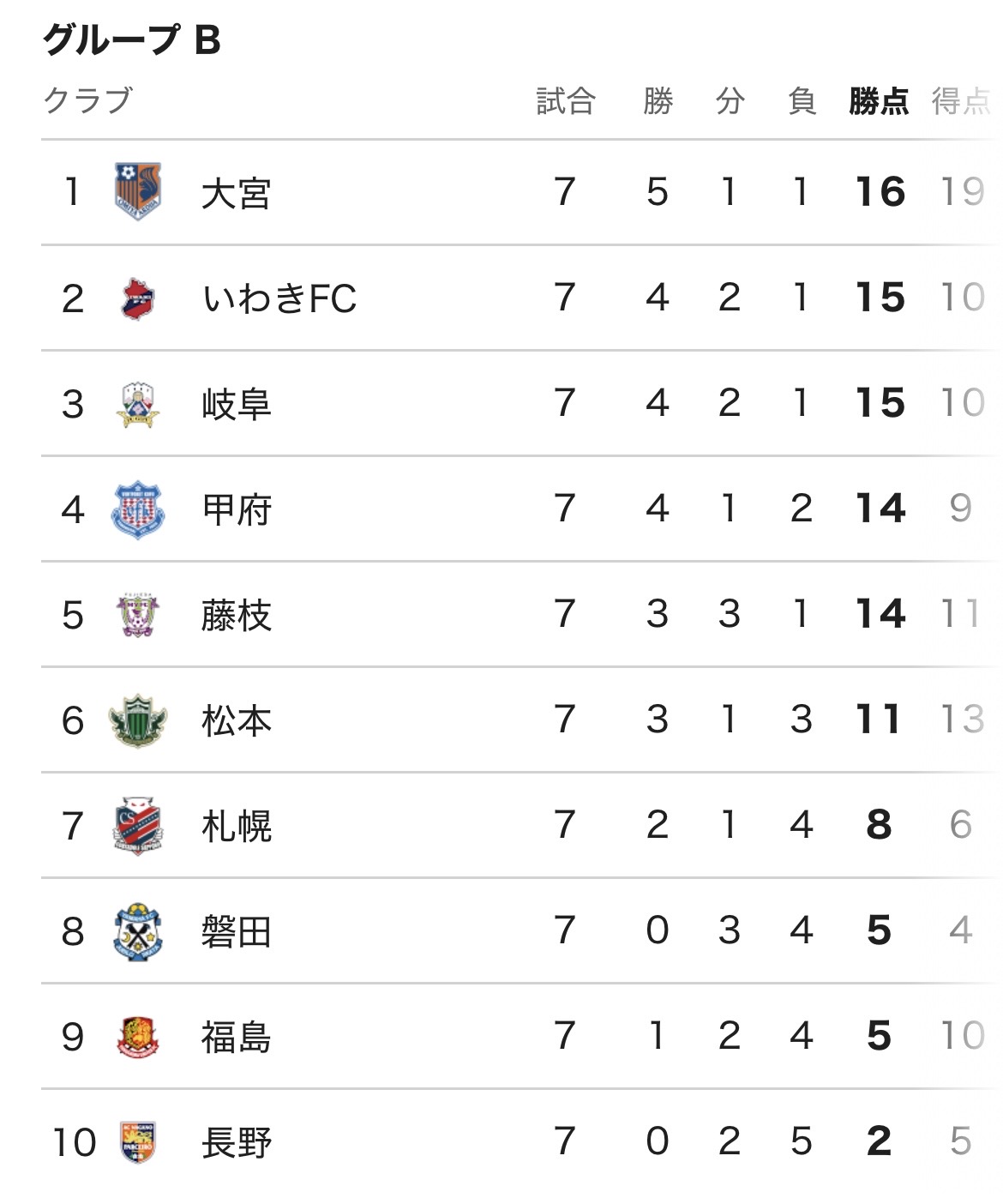
Task: Click the 甲府 club crest icon
Action: (x=137, y=509)
